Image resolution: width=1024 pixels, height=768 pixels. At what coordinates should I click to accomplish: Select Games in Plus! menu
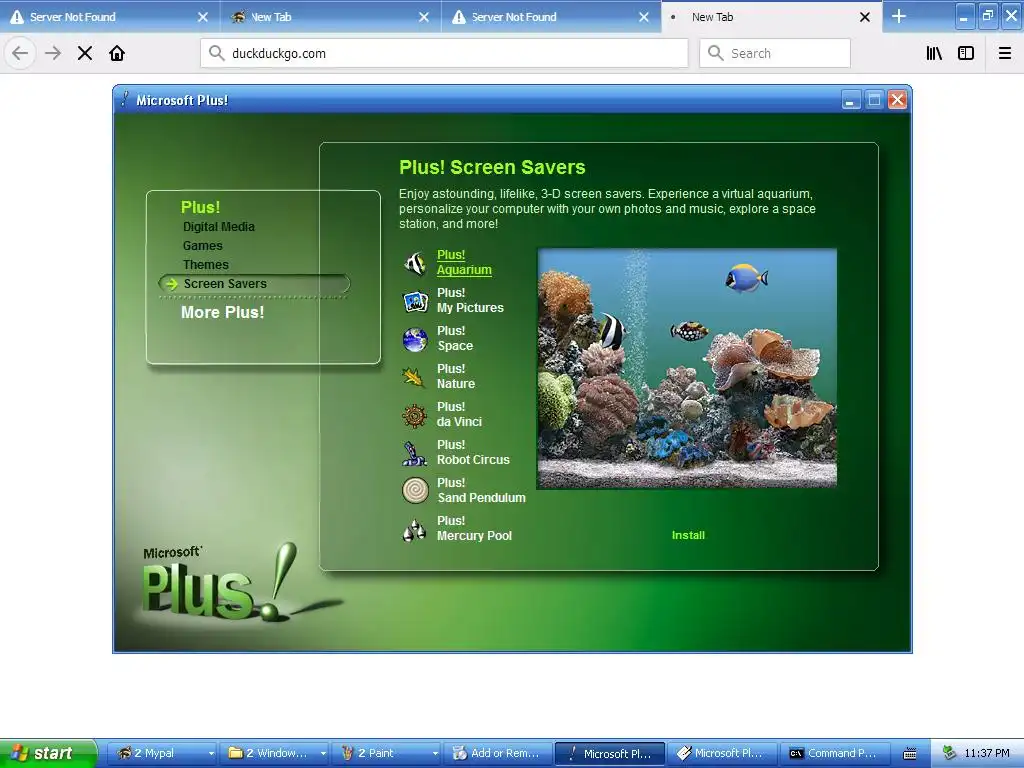tap(202, 246)
